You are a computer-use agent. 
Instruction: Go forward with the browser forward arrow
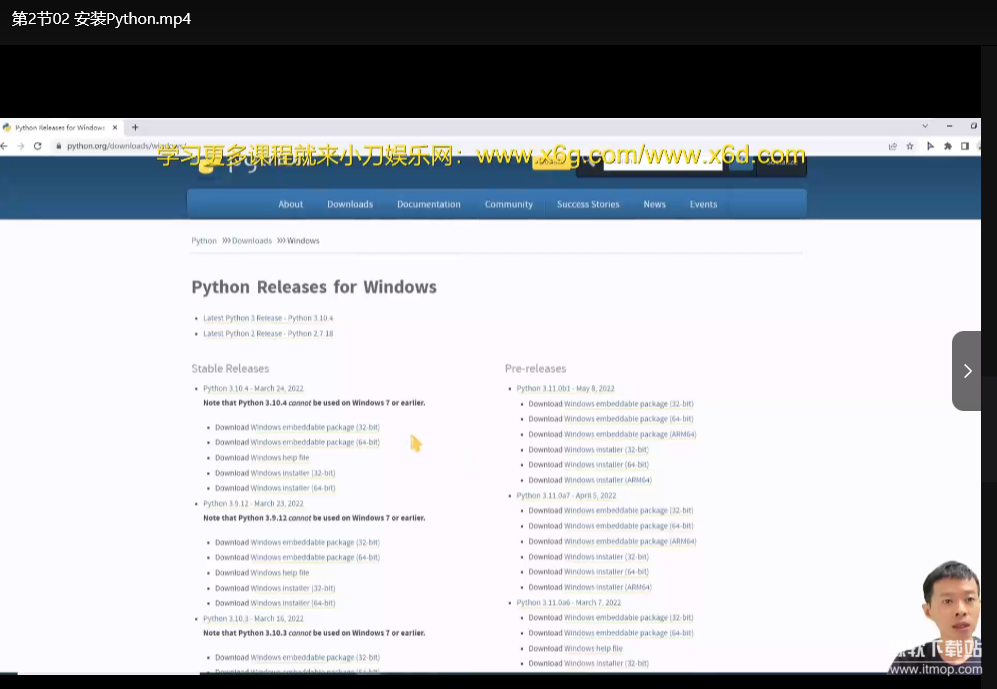(x=21, y=146)
